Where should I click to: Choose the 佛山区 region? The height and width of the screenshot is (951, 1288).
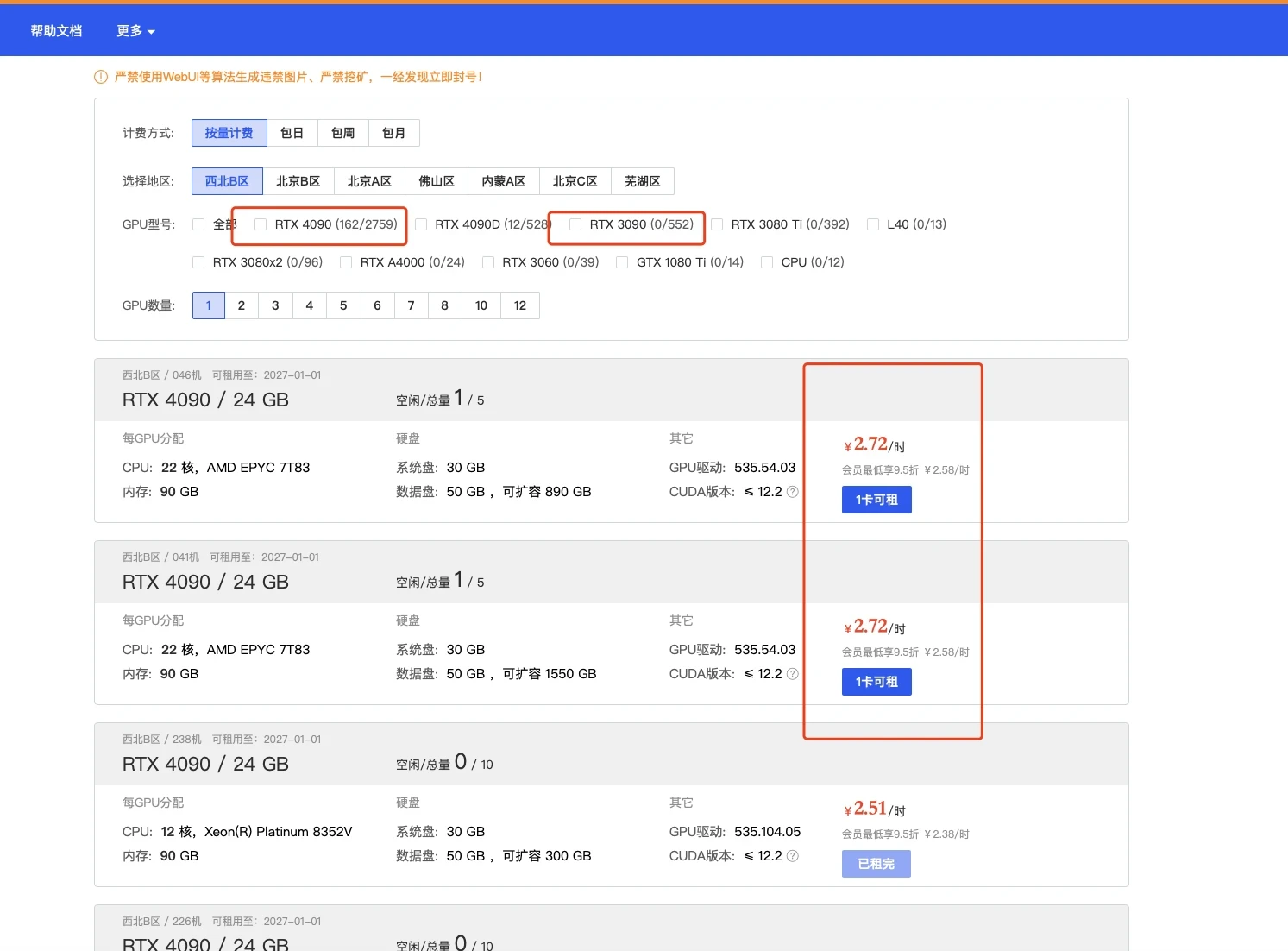[x=437, y=181]
